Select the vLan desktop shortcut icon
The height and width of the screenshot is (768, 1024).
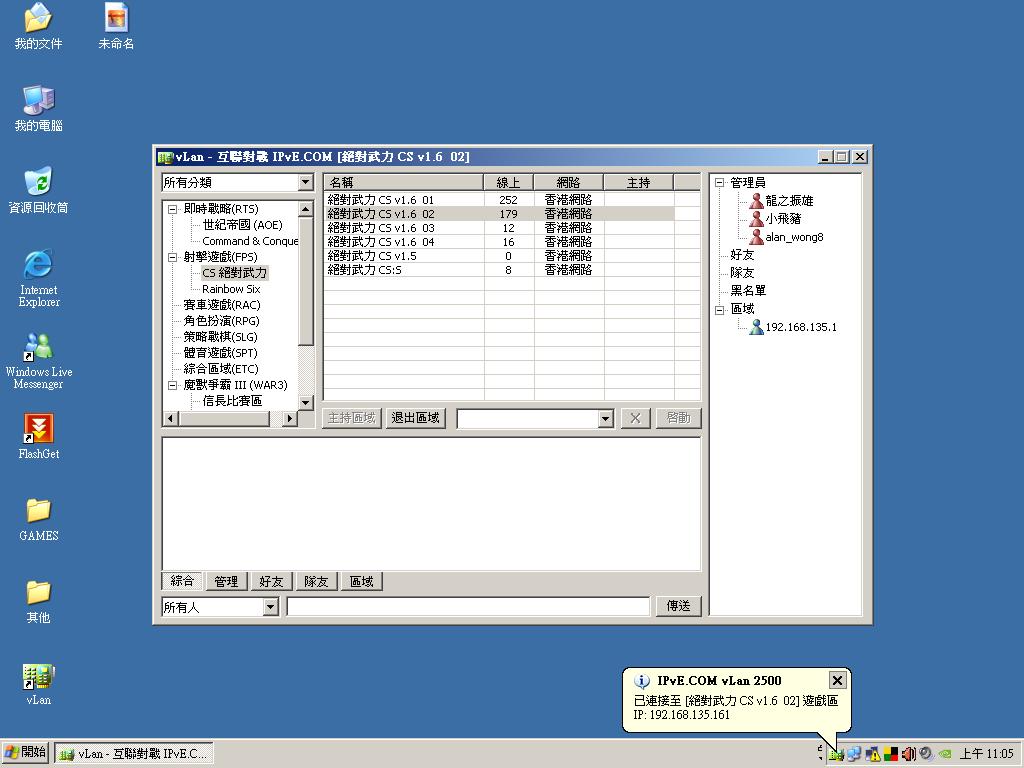click(38, 677)
